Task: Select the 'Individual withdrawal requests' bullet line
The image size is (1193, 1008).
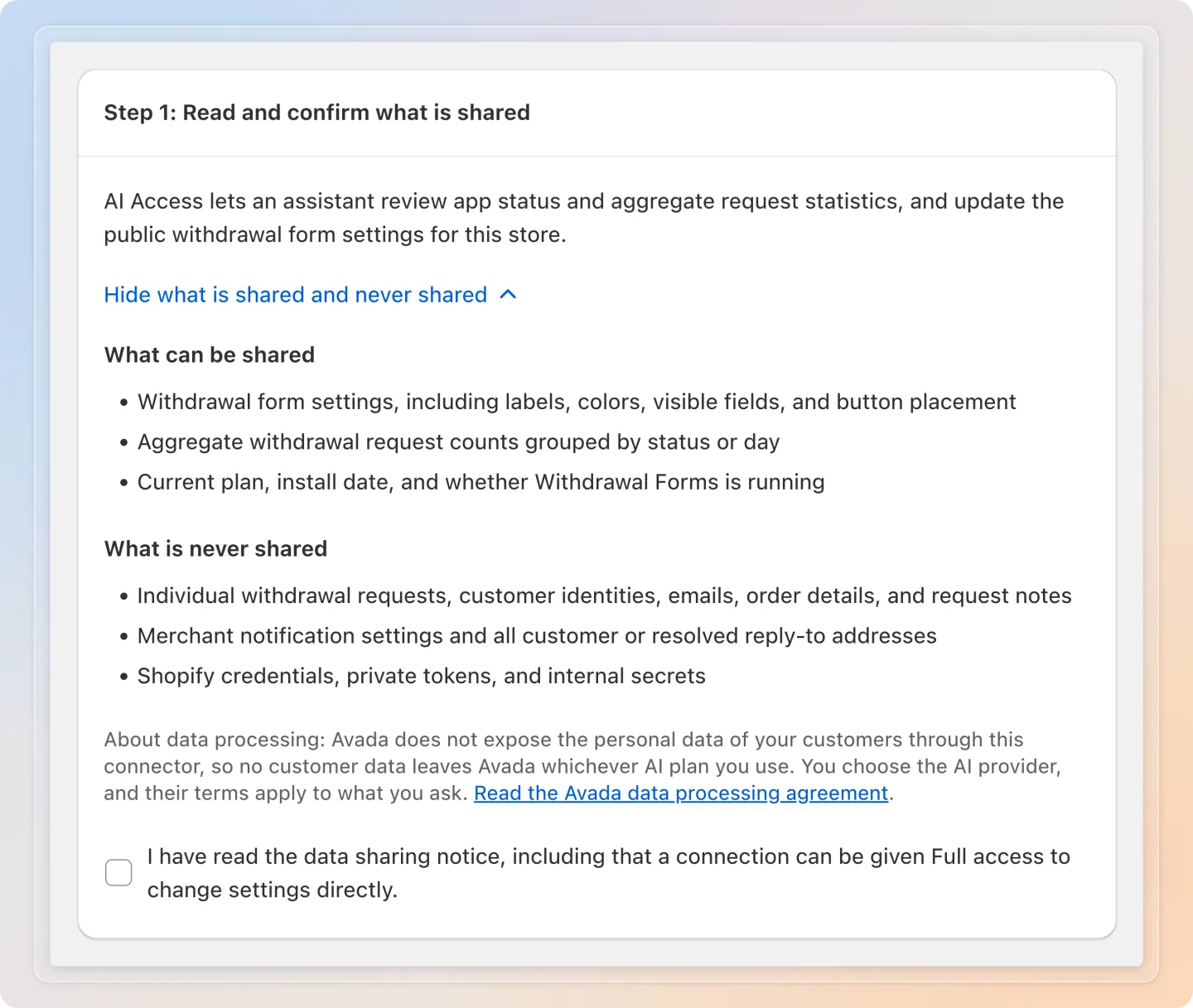Action: coord(604,596)
